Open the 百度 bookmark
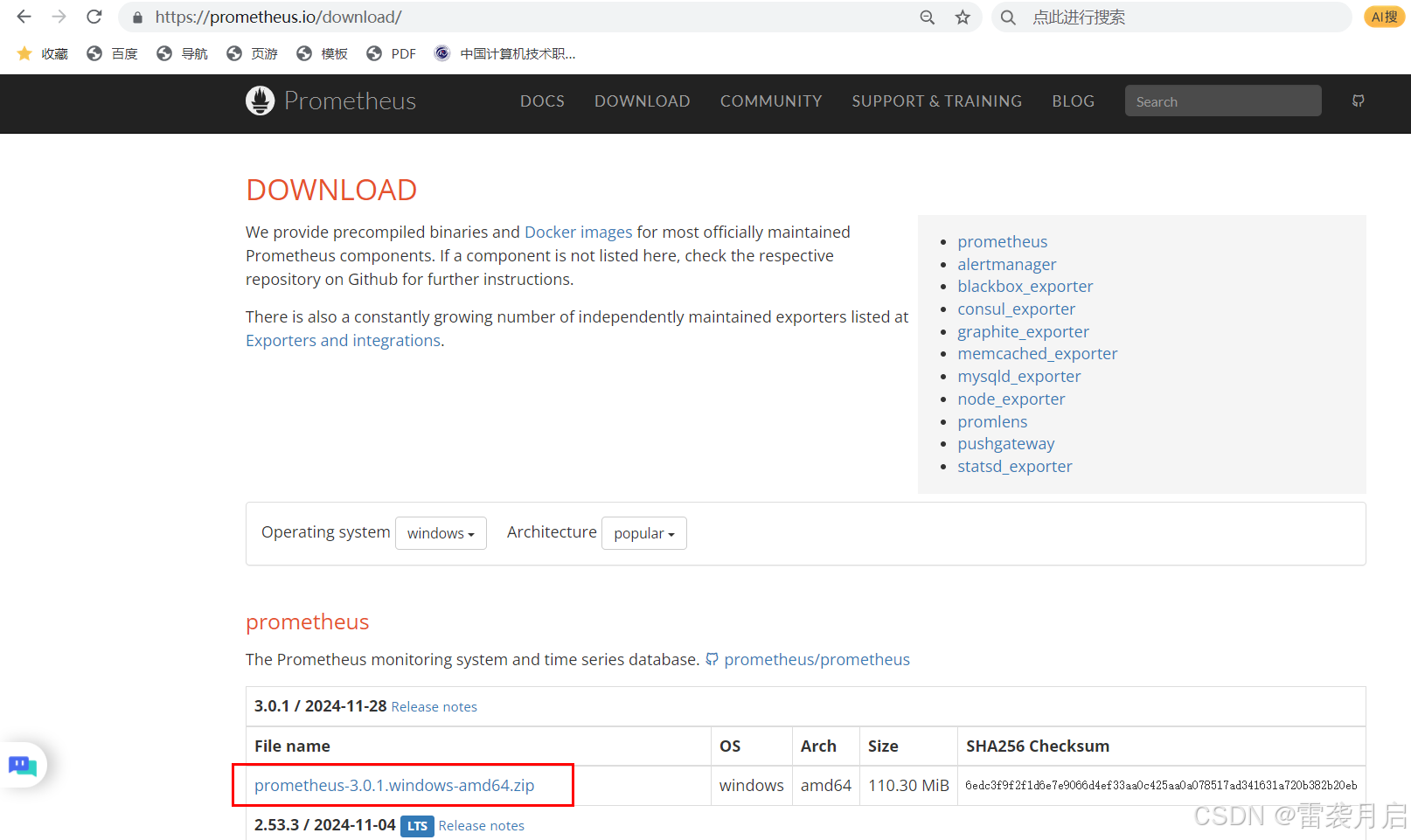The width and height of the screenshot is (1411, 840). [112, 53]
